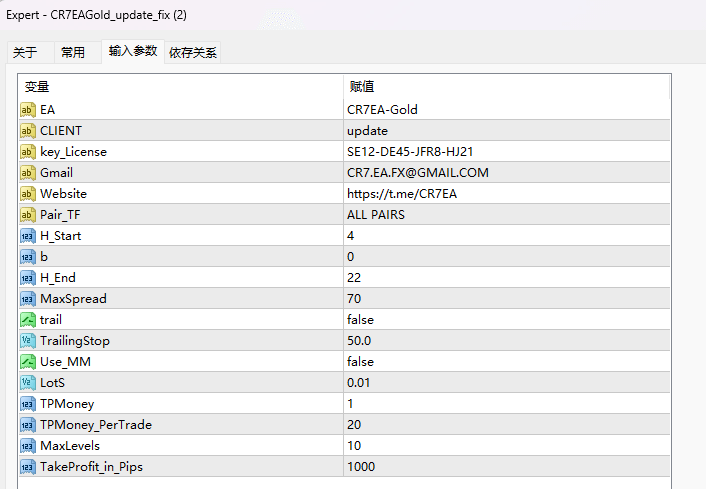
Task: Select the 输入参数 tab
Action: 133,51
